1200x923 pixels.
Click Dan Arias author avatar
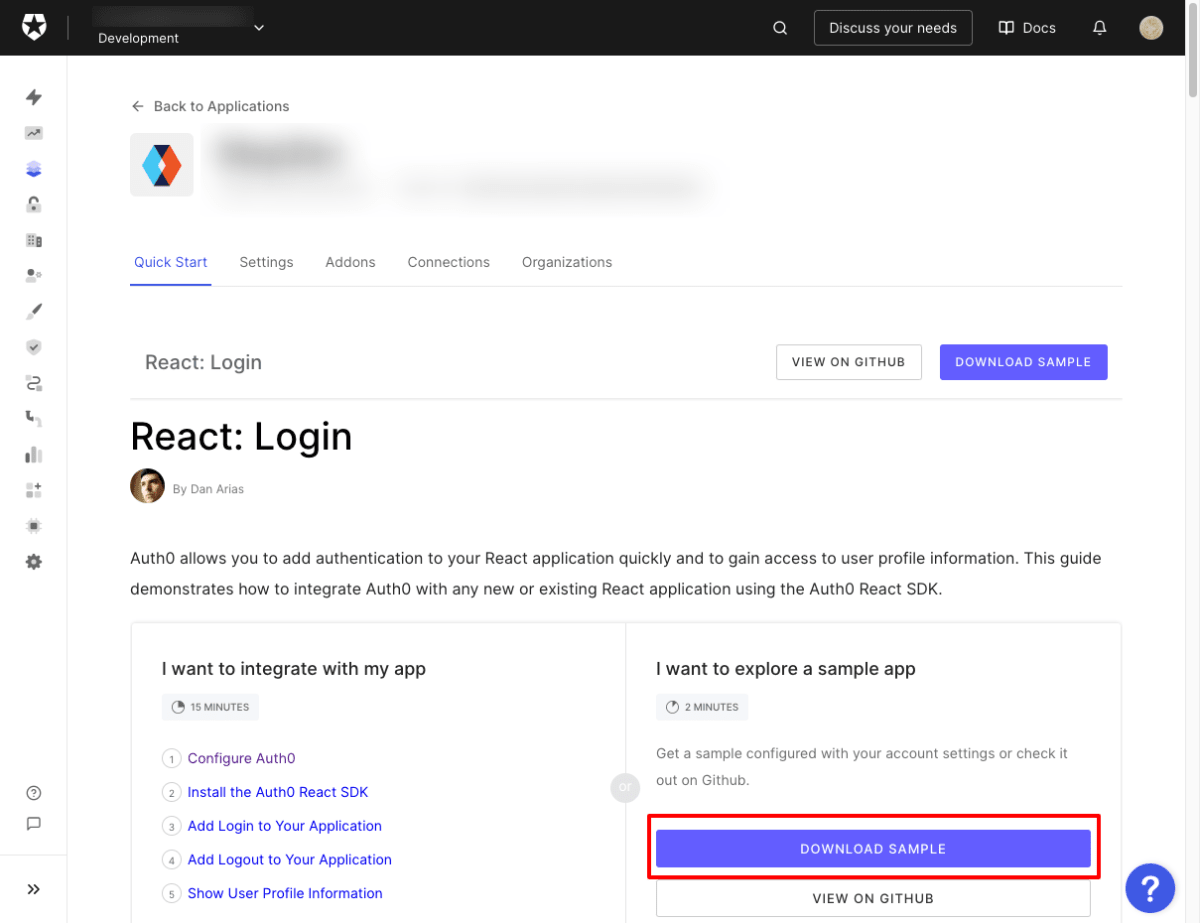(x=147, y=486)
